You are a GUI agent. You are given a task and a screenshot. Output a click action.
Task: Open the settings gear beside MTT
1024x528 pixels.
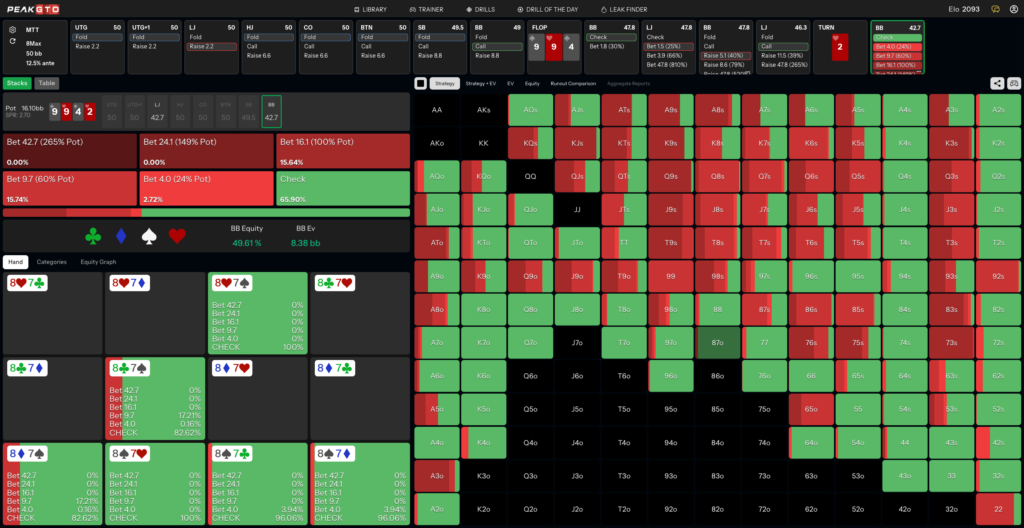click(x=13, y=29)
